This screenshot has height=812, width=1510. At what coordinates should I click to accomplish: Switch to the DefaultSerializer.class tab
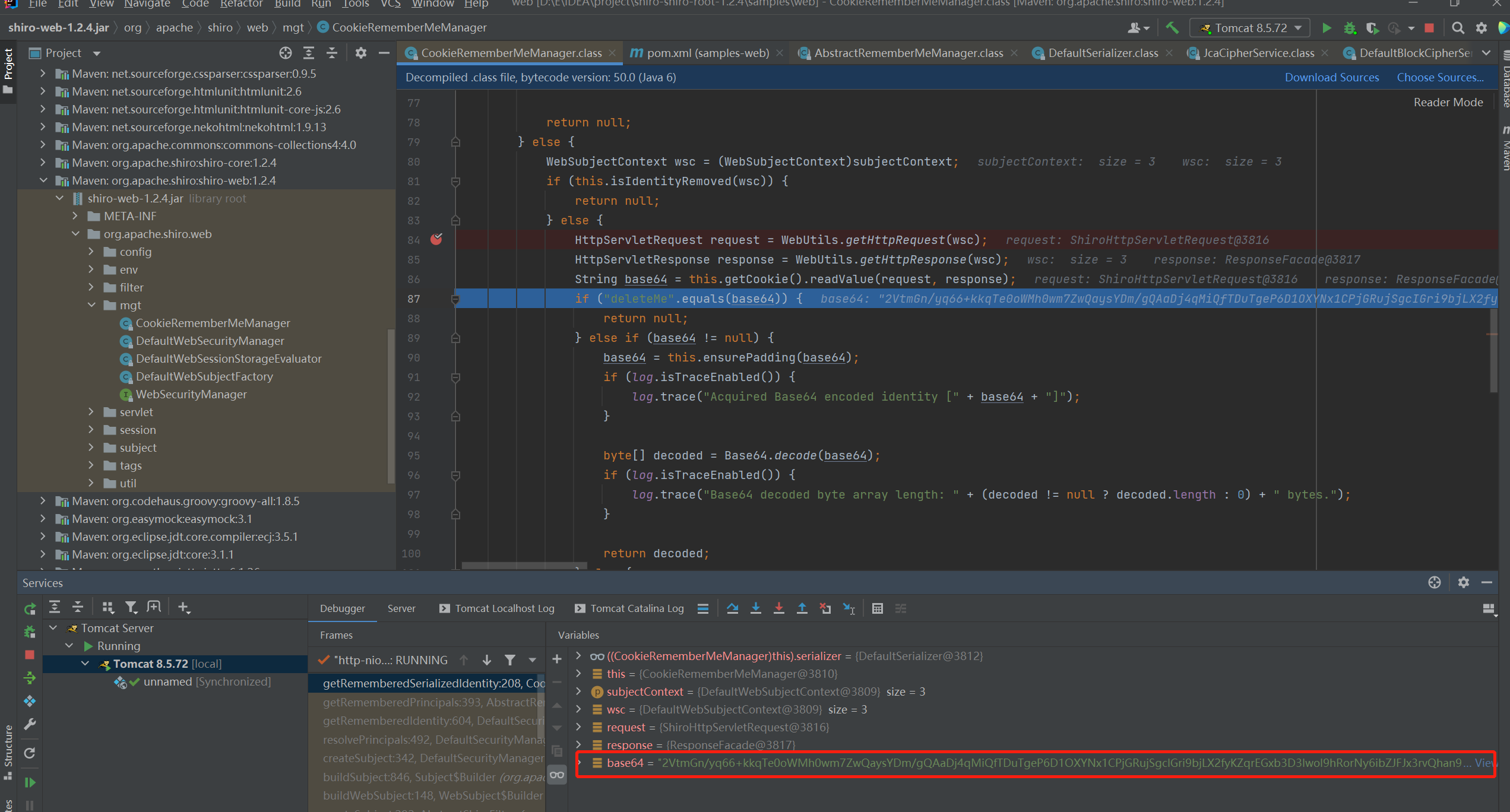(1103, 53)
